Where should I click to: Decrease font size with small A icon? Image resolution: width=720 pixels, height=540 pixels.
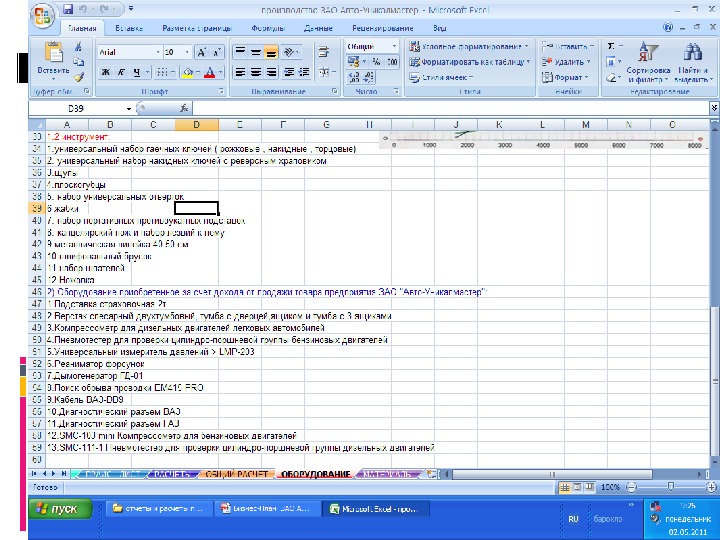[x=216, y=52]
